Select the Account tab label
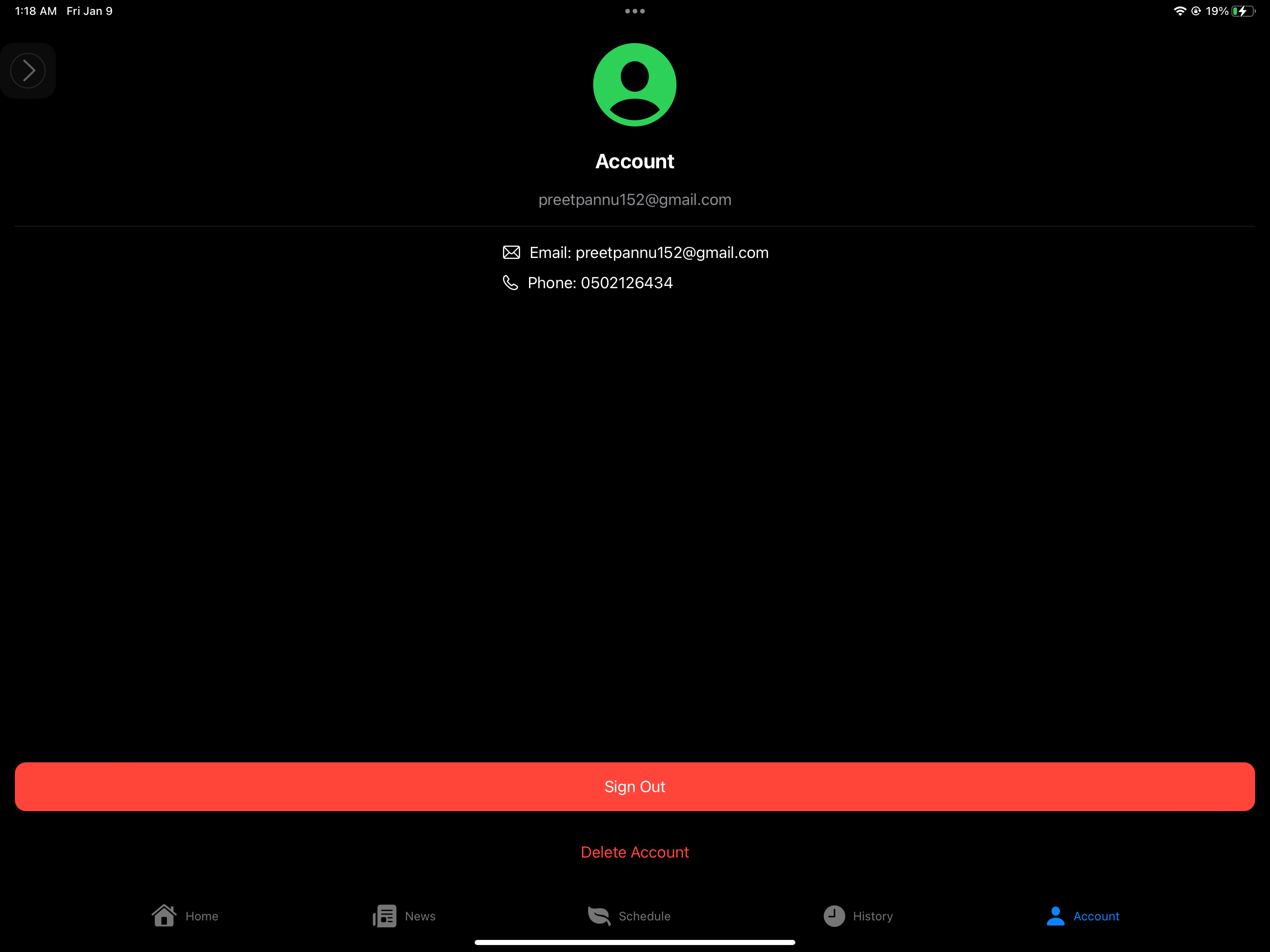The width and height of the screenshot is (1270, 952). click(1096, 916)
